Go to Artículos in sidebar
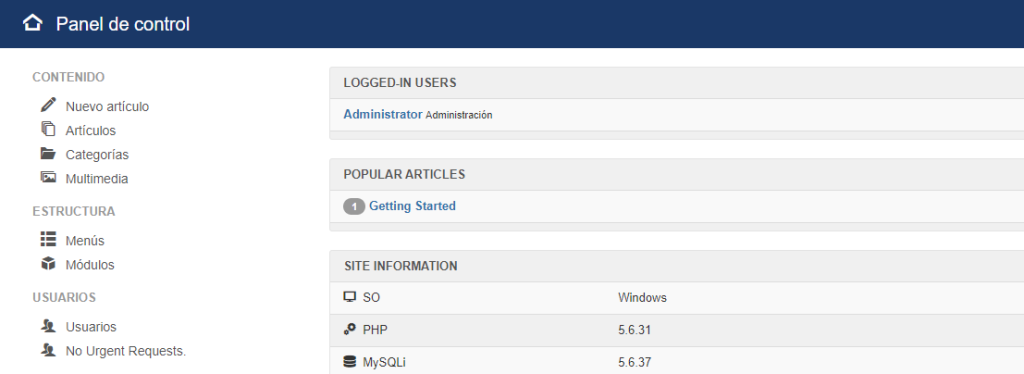The width and height of the screenshot is (1024, 374). pyautogui.click(x=90, y=131)
